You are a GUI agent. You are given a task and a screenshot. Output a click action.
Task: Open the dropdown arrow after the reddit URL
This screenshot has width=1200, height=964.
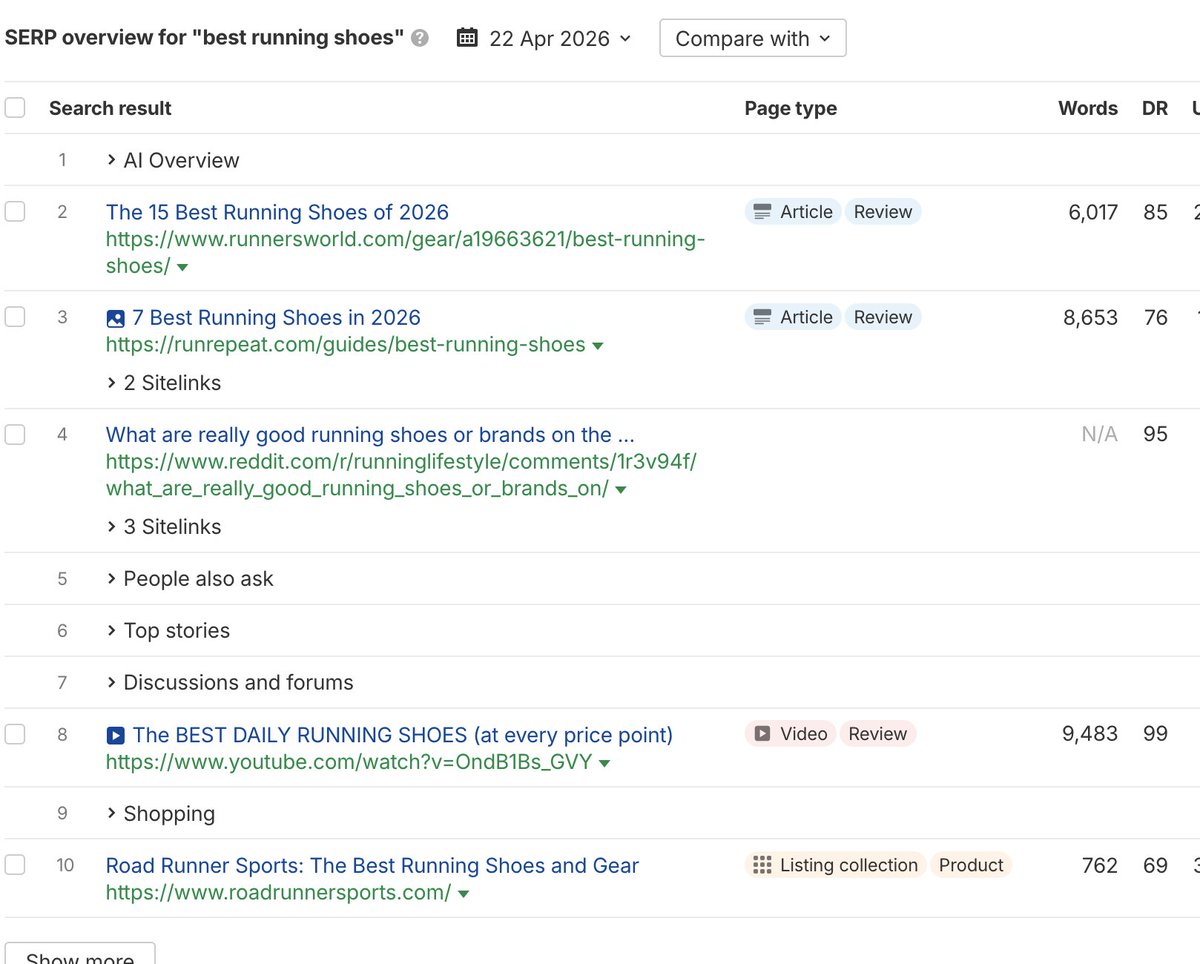(x=621, y=490)
